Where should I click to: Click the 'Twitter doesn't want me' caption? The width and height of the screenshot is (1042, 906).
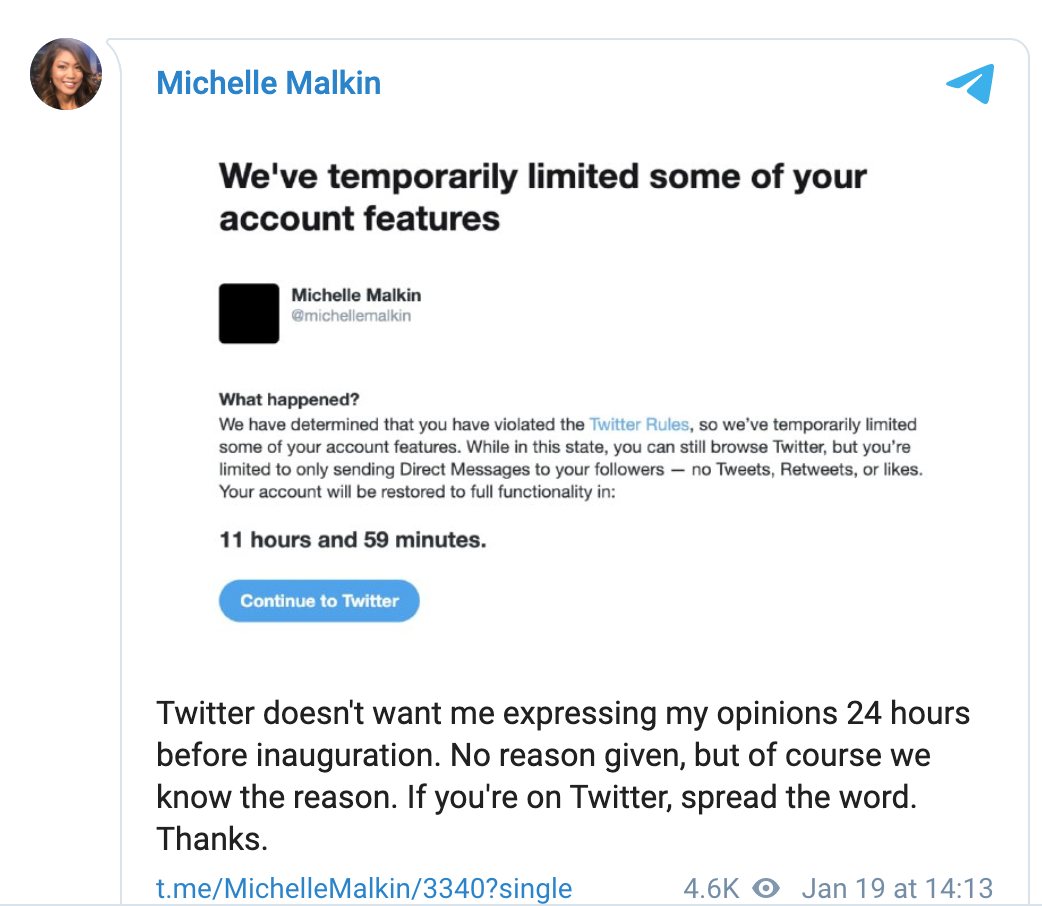(x=562, y=714)
